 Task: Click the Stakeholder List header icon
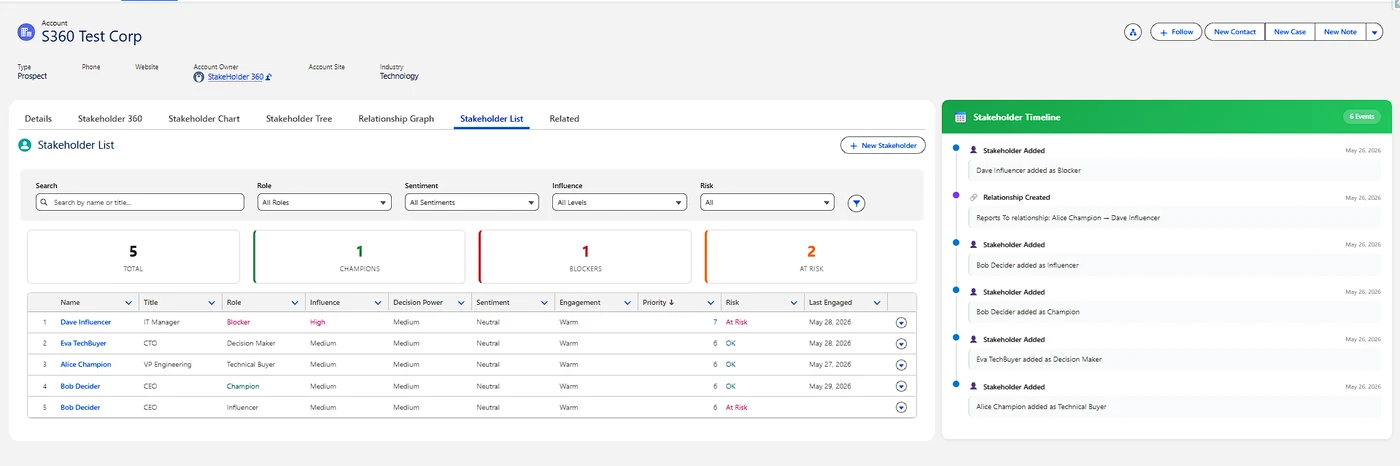coord(25,145)
